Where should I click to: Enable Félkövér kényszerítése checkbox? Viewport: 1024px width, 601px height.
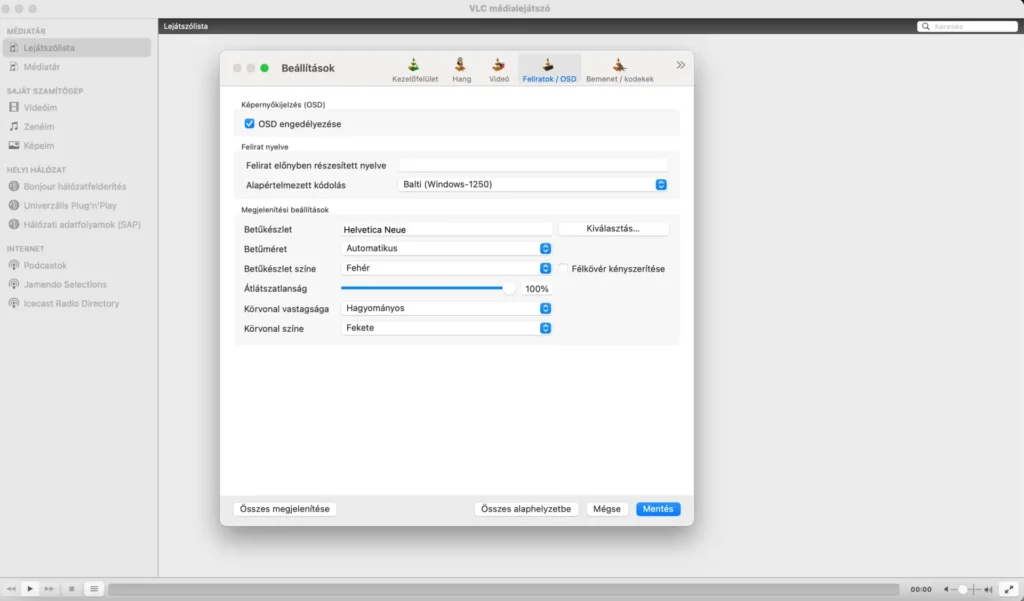pos(563,268)
